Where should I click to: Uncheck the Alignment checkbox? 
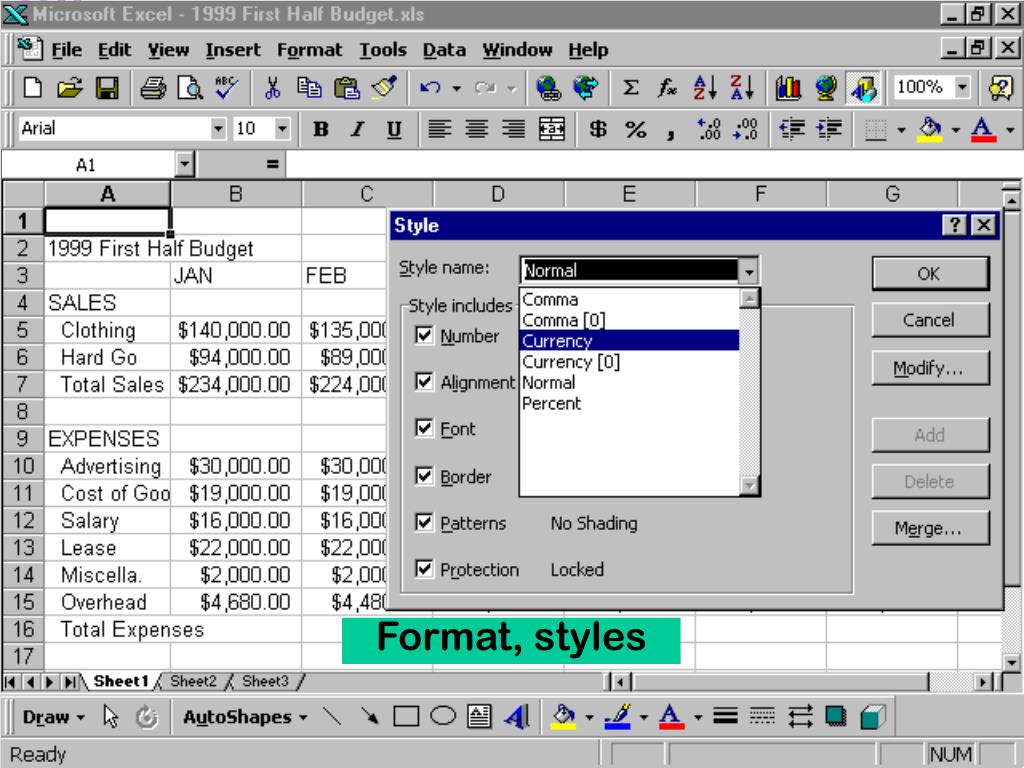pyautogui.click(x=424, y=381)
